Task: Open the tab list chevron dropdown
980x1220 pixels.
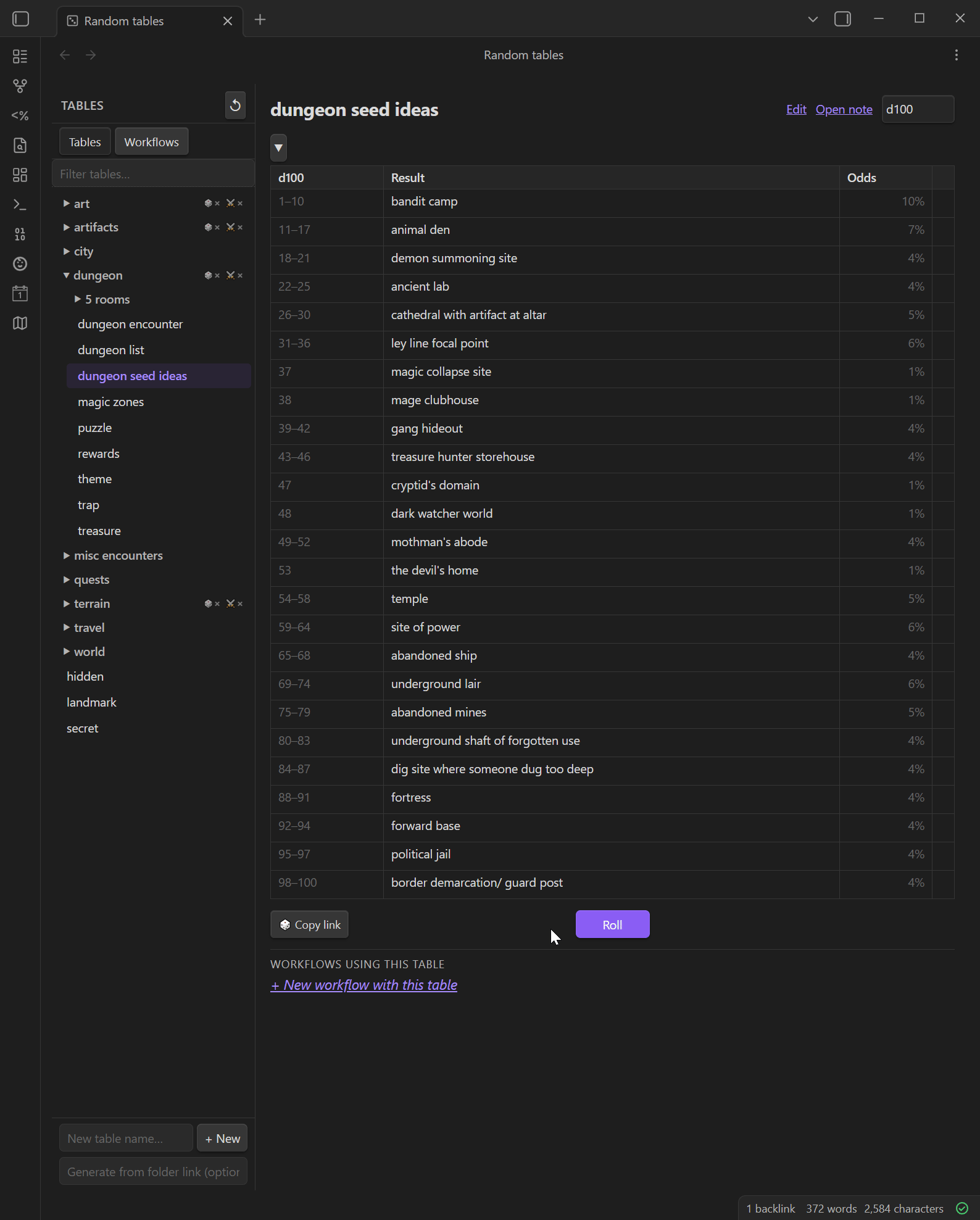Action: (813, 19)
